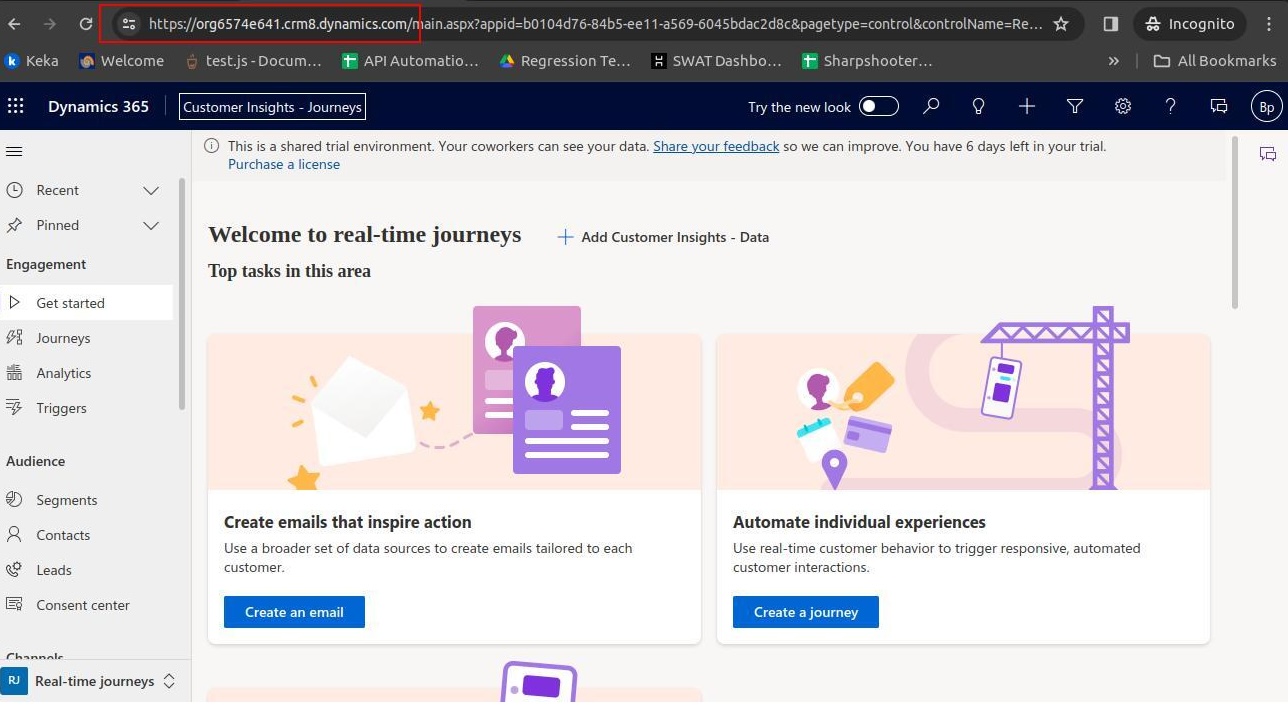Open the All Bookmarks folder

[x=1215, y=61]
